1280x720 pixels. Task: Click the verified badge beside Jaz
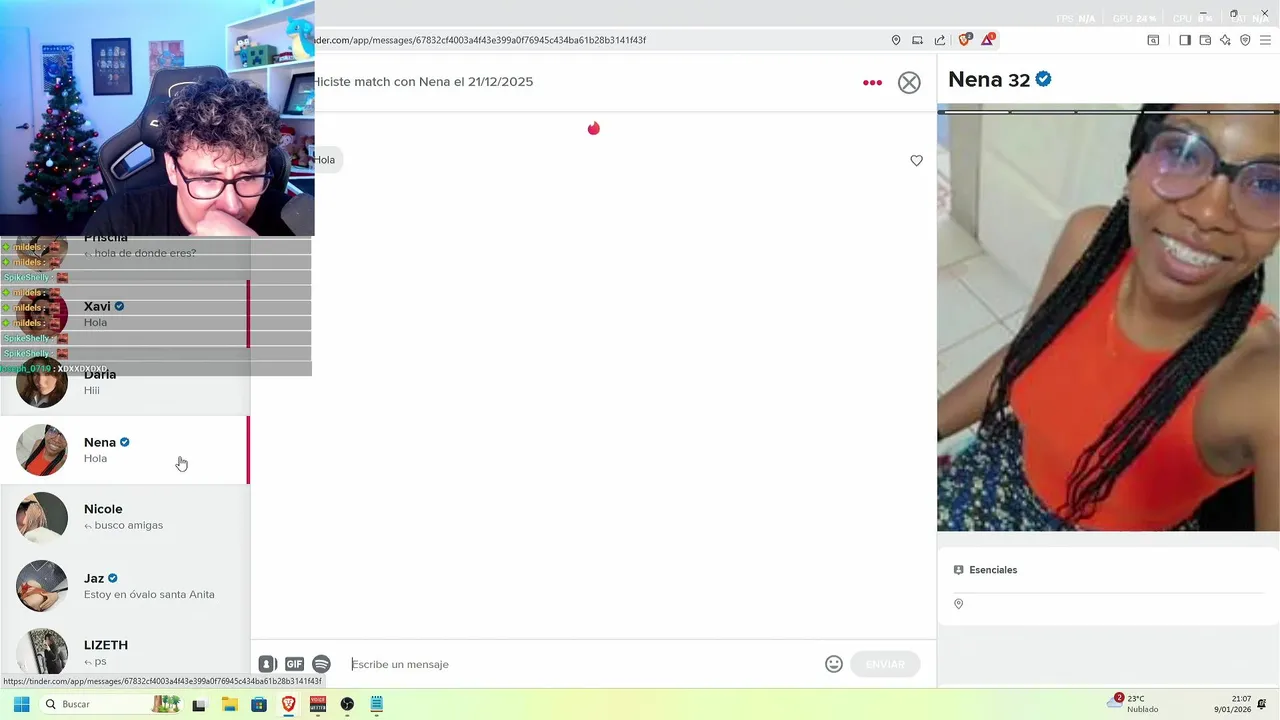click(113, 578)
